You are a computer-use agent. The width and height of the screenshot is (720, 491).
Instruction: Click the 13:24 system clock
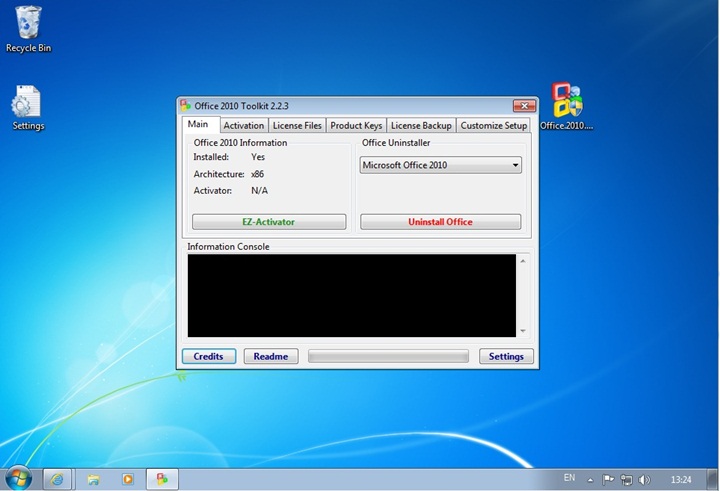click(681, 480)
